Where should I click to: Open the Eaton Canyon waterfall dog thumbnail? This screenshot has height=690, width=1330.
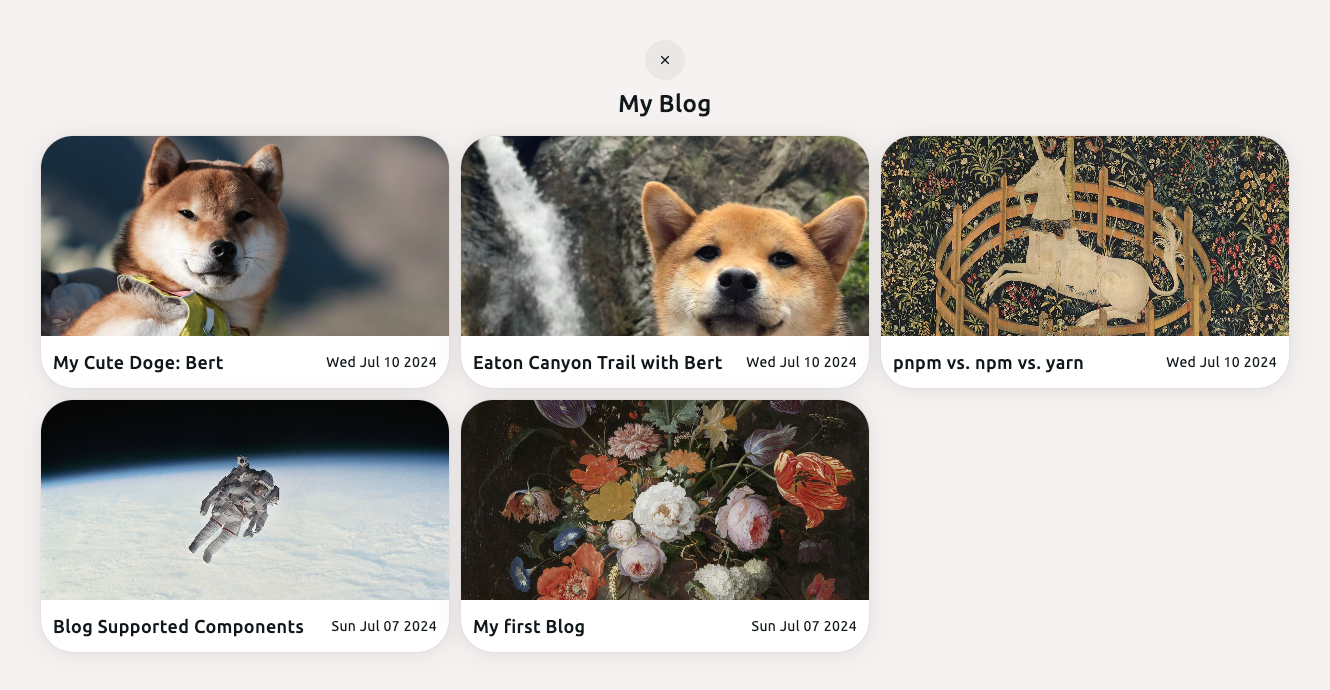(x=665, y=236)
